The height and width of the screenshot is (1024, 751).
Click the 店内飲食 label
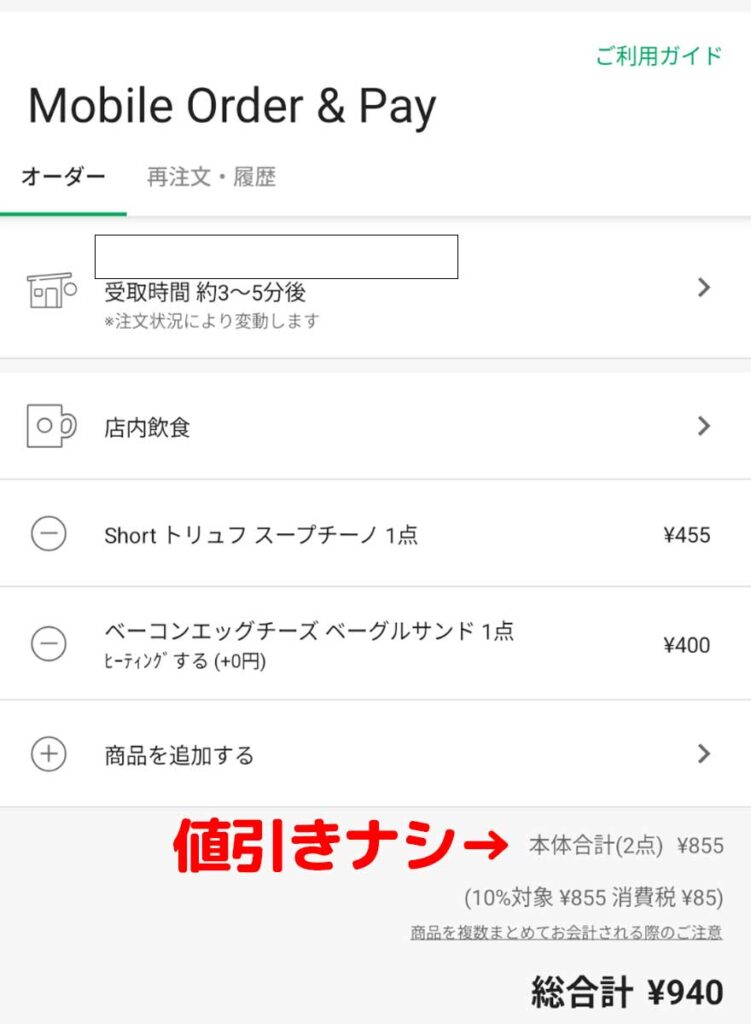147,428
